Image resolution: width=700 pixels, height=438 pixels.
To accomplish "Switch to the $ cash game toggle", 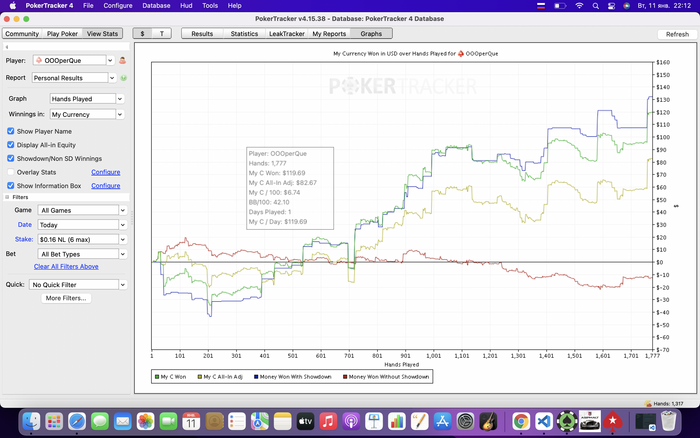I will pos(142,33).
